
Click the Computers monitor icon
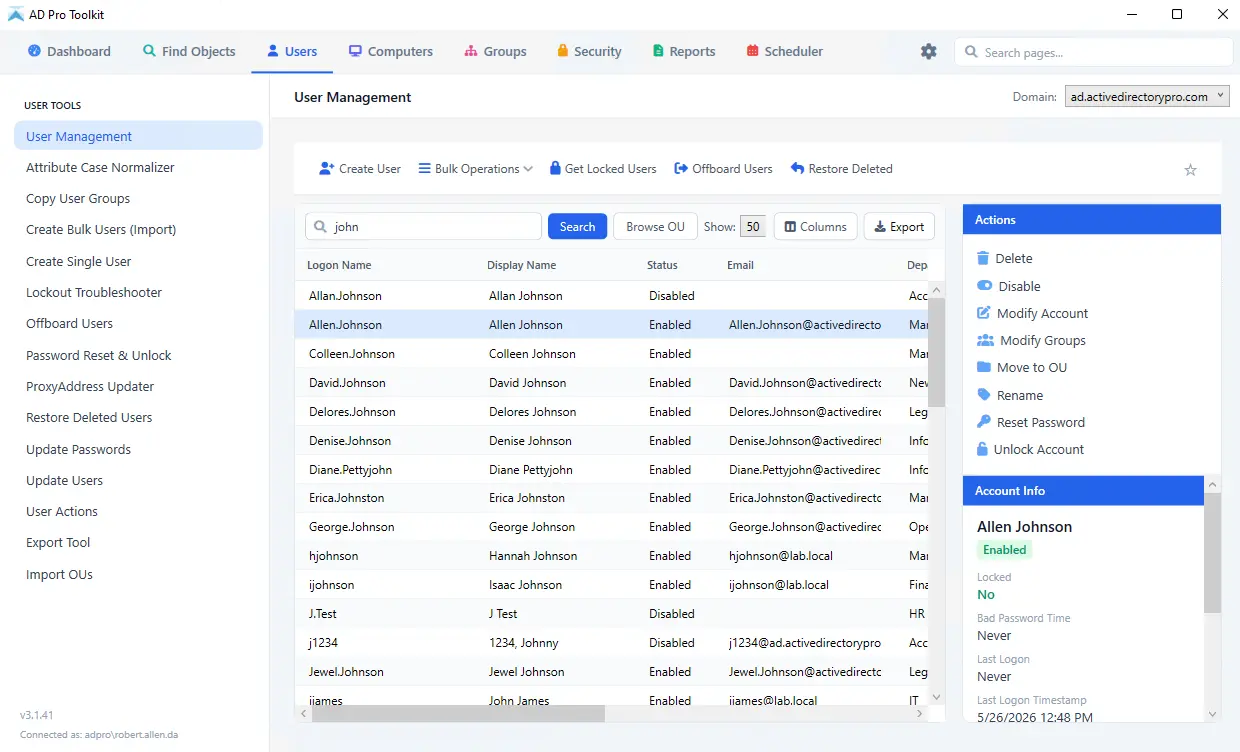tap(355, 51)
